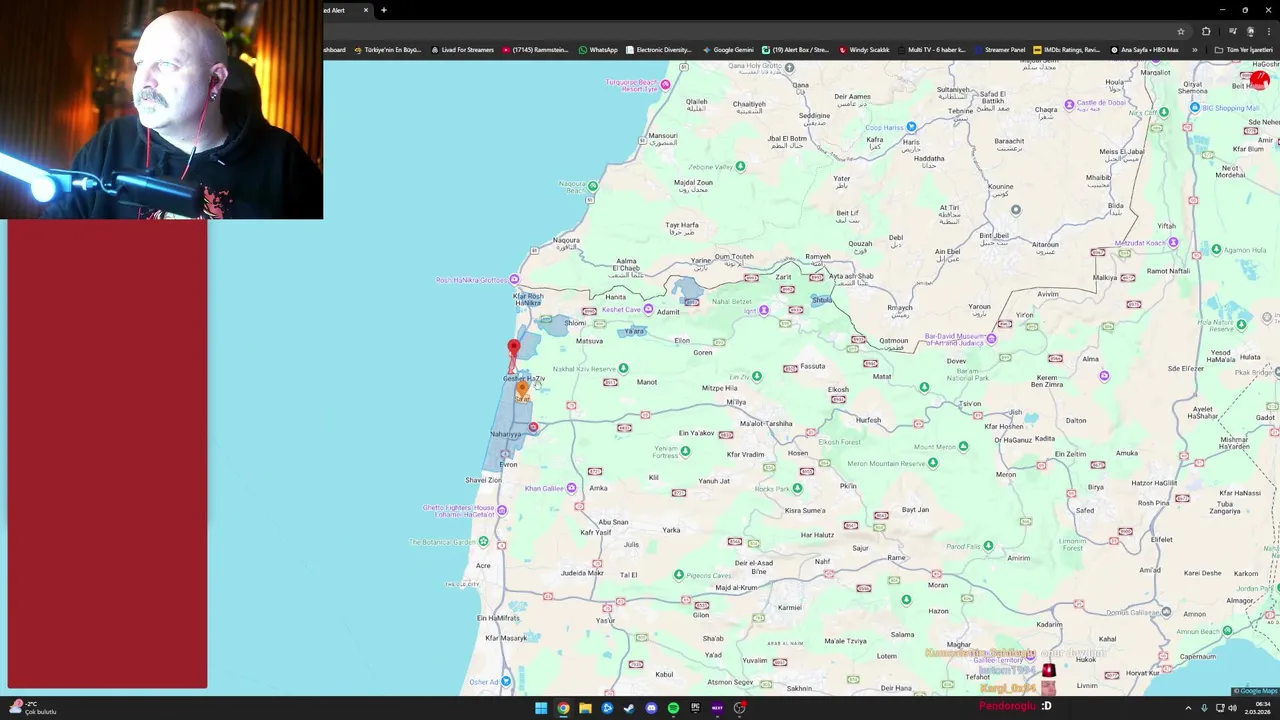The height and width of the screenshot is (720, 1280).
Task: Show hidden system tray icons
Action: tap(1188, 708)
